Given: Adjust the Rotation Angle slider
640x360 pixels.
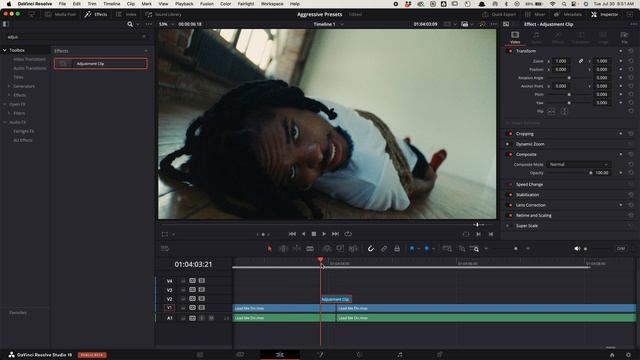Looking at the screenshot, I should (569, 78).
